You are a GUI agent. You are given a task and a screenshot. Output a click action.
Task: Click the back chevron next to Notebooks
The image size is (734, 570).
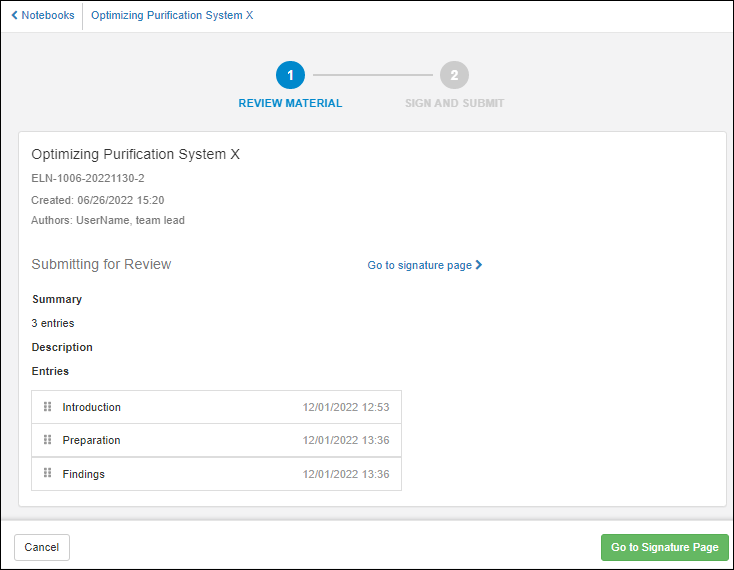point(14,16)
